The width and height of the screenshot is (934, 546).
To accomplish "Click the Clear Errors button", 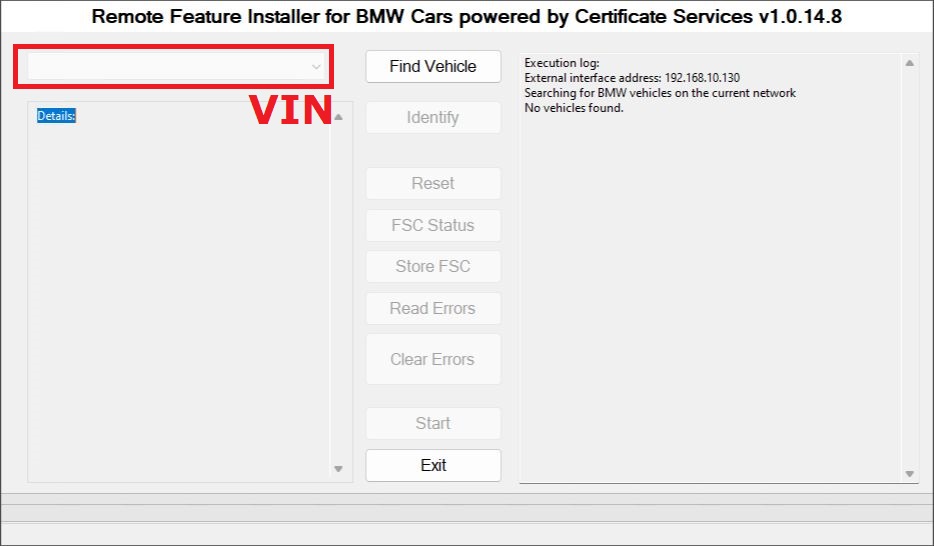I will [433, 359].
